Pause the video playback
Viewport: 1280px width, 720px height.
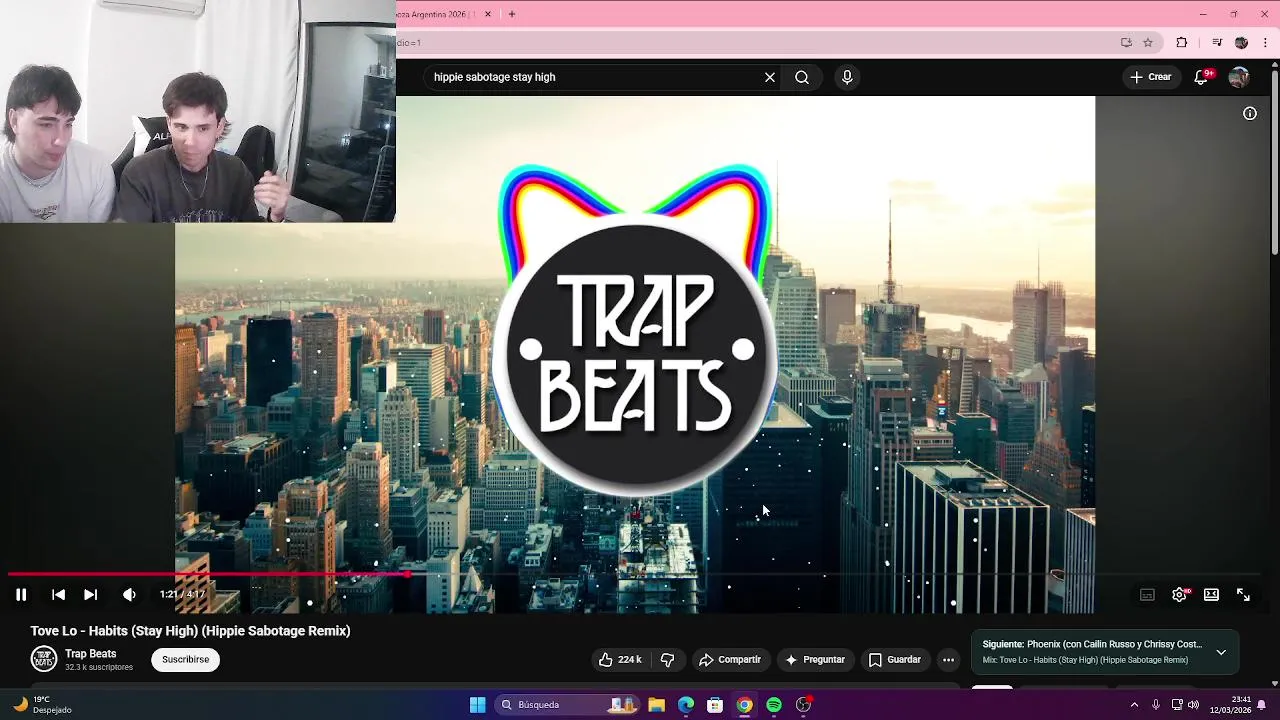pos(21,594)
